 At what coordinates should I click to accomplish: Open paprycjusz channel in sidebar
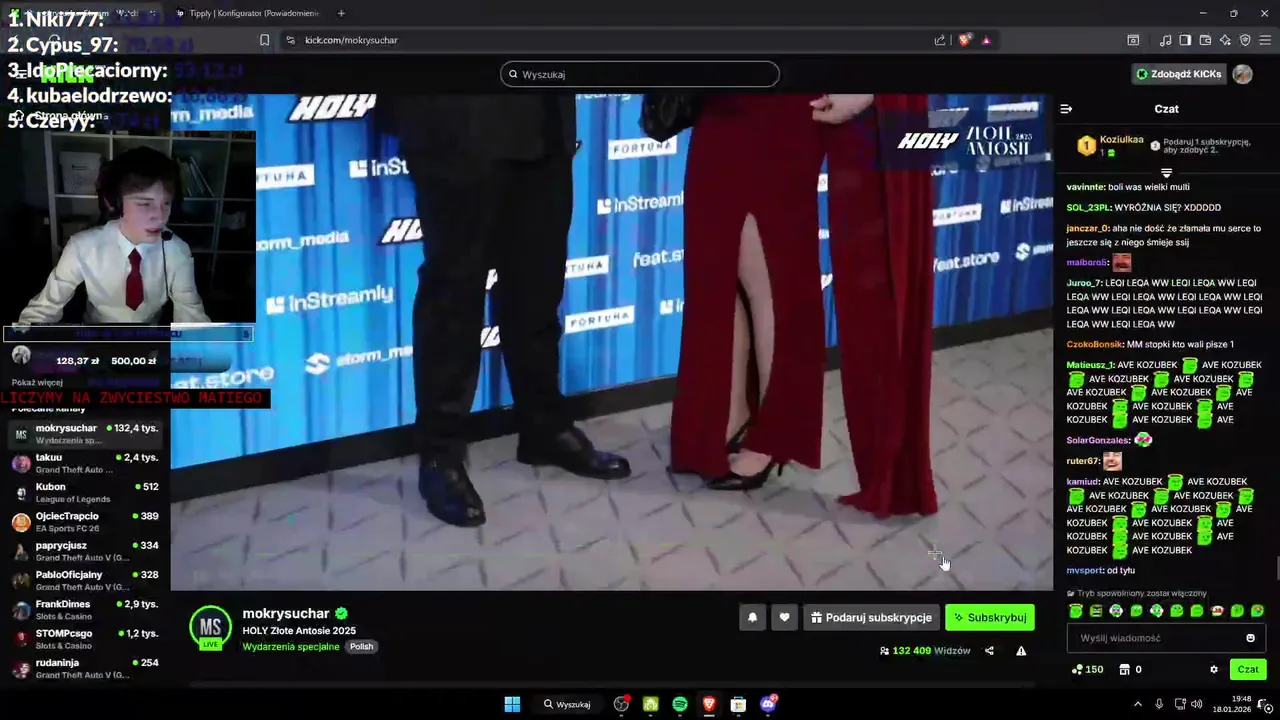[85, 551]
